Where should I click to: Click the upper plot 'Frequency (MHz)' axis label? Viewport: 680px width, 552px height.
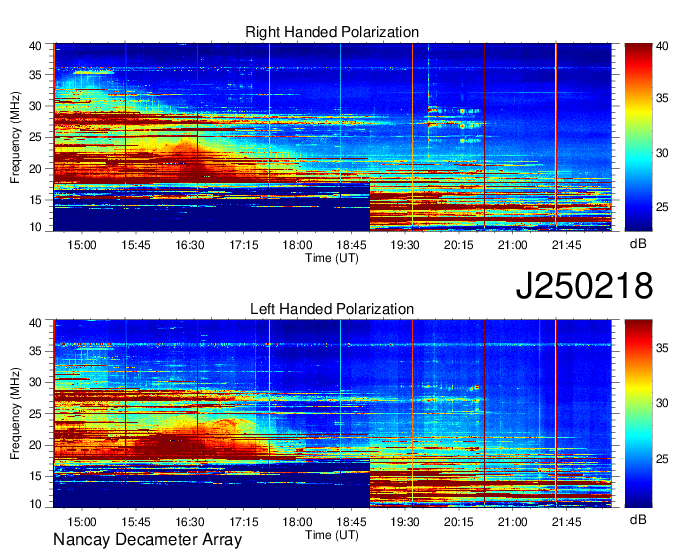[x=16, y=137]
